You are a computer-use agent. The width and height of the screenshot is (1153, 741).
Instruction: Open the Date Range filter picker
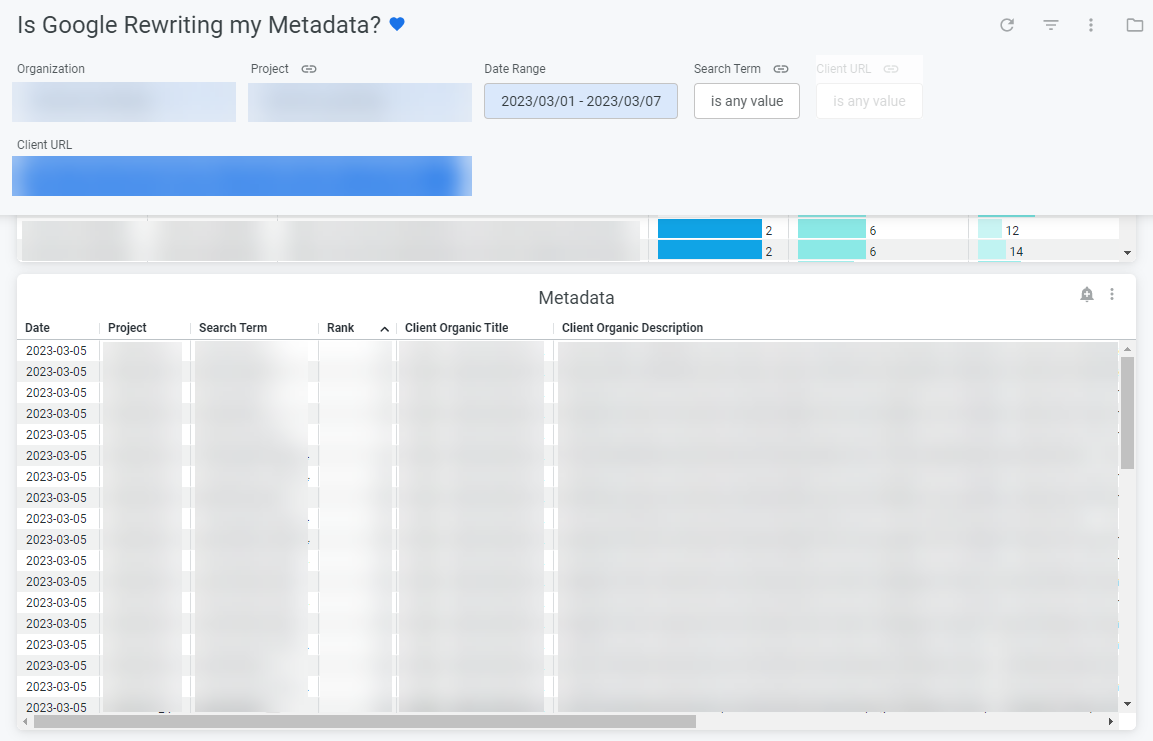[x=580, y=101]
